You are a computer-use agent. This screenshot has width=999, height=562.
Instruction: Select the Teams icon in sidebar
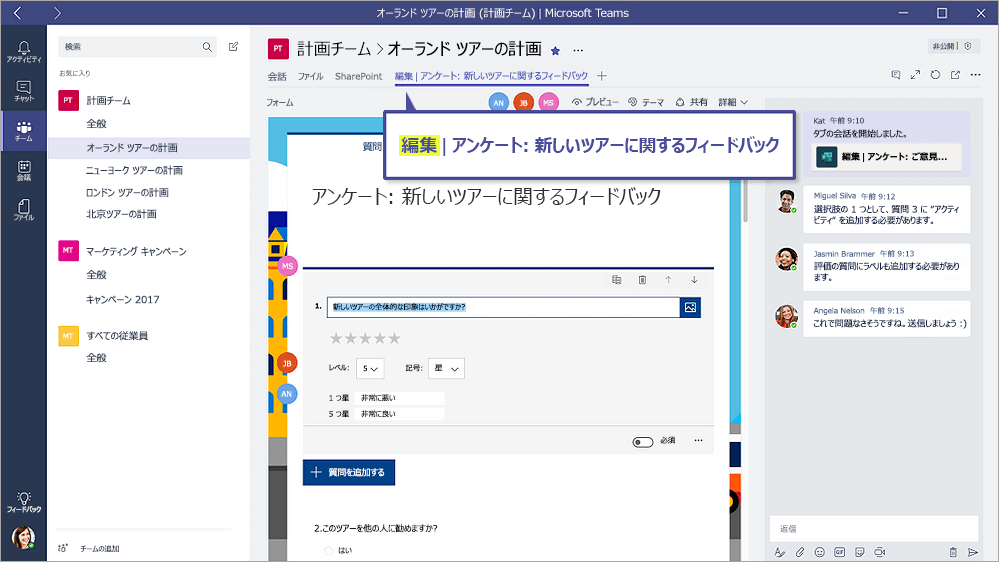[24, 131]
